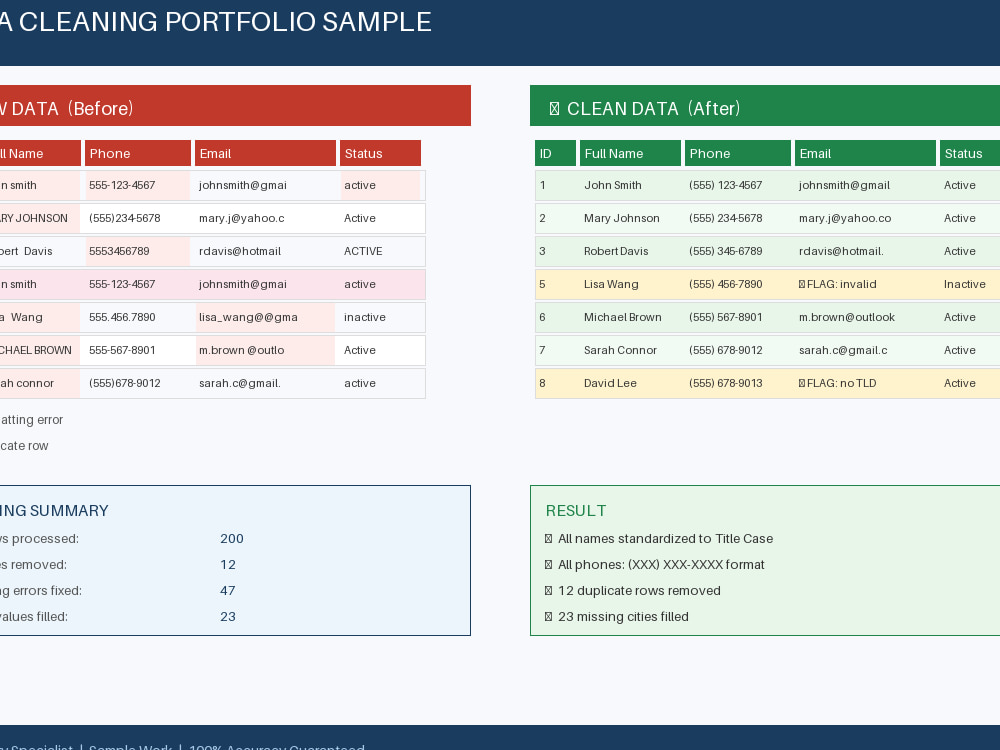
Task: Select the Phone header in the raw data table
Action: tap(138, 153)
